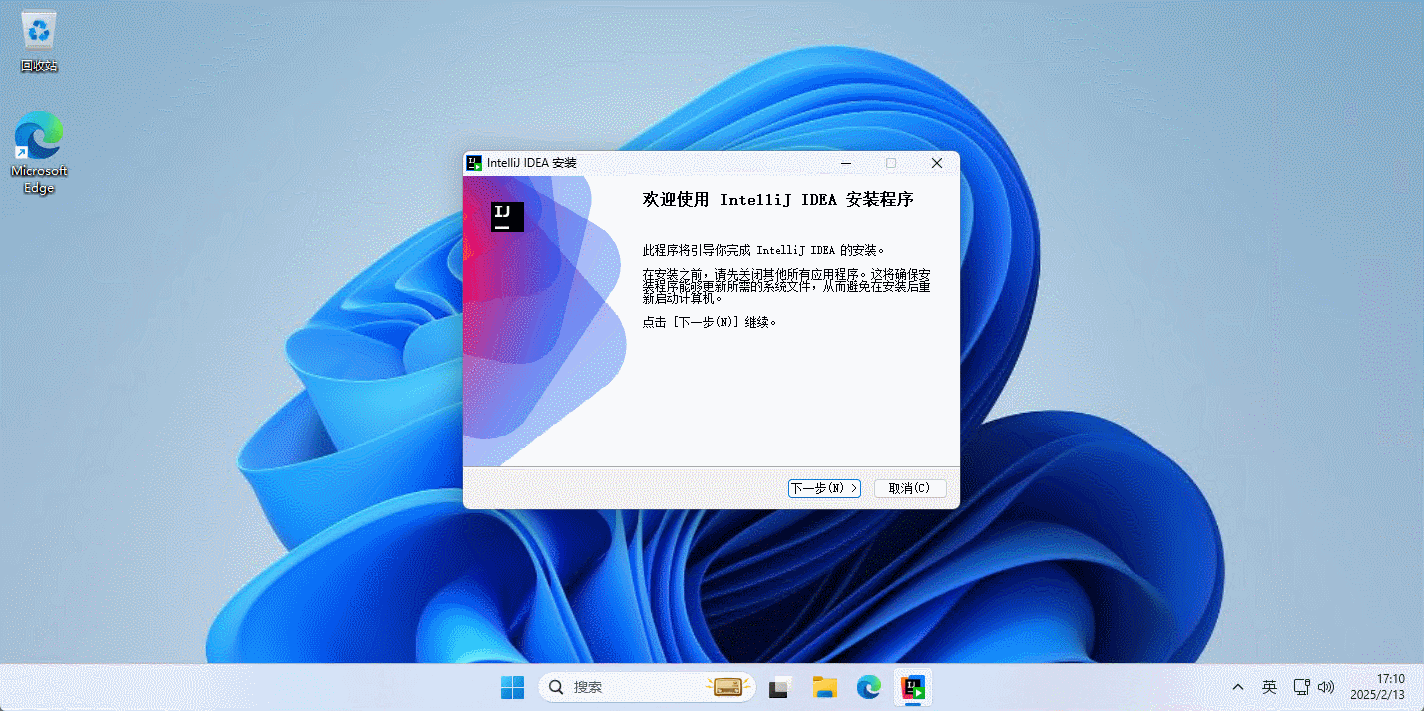Image resolution: width=1424 pixels, height=711 pixels.
Task: Open the Windows Start menu
Action: [512, 687]
